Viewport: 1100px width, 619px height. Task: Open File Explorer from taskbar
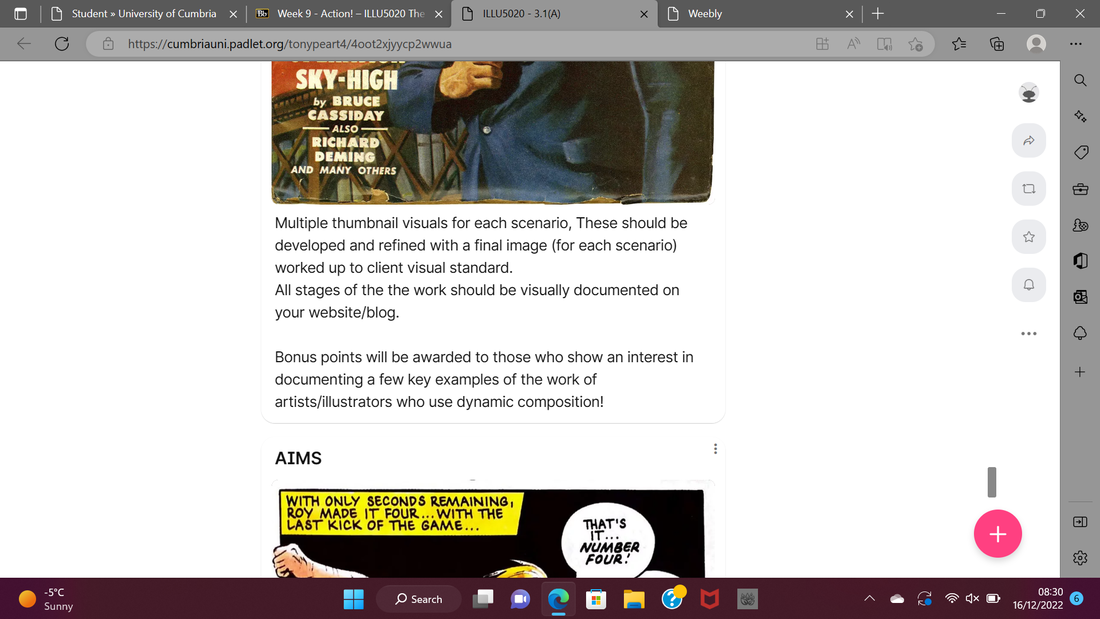[633, 599]
